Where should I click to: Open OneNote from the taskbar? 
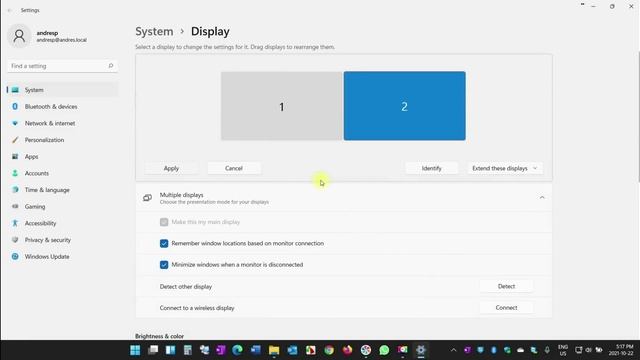tap(221, 350)
